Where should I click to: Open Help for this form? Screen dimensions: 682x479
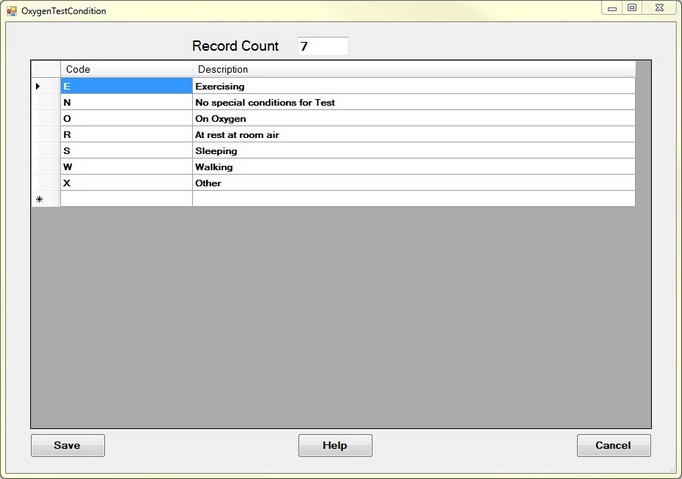[x=335, y=445]
